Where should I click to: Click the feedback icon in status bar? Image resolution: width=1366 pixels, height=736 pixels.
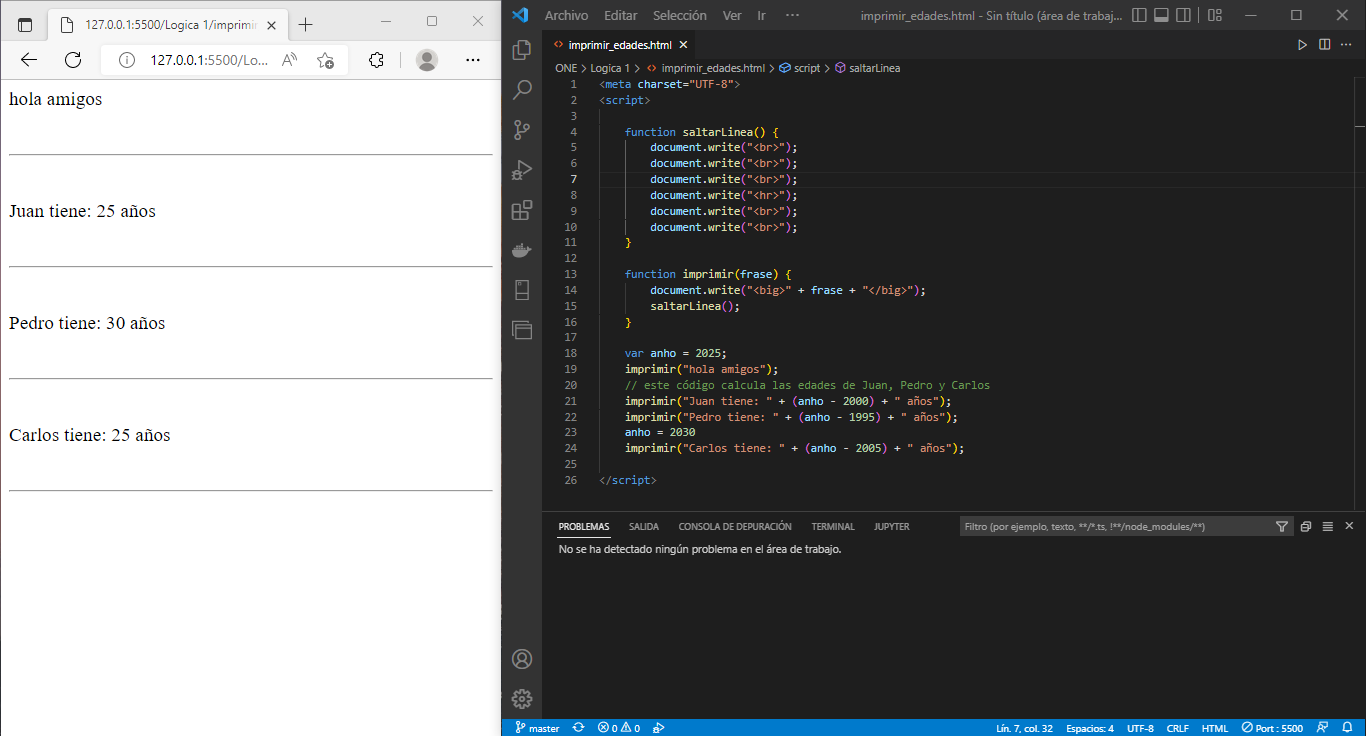coord(1321,728)
